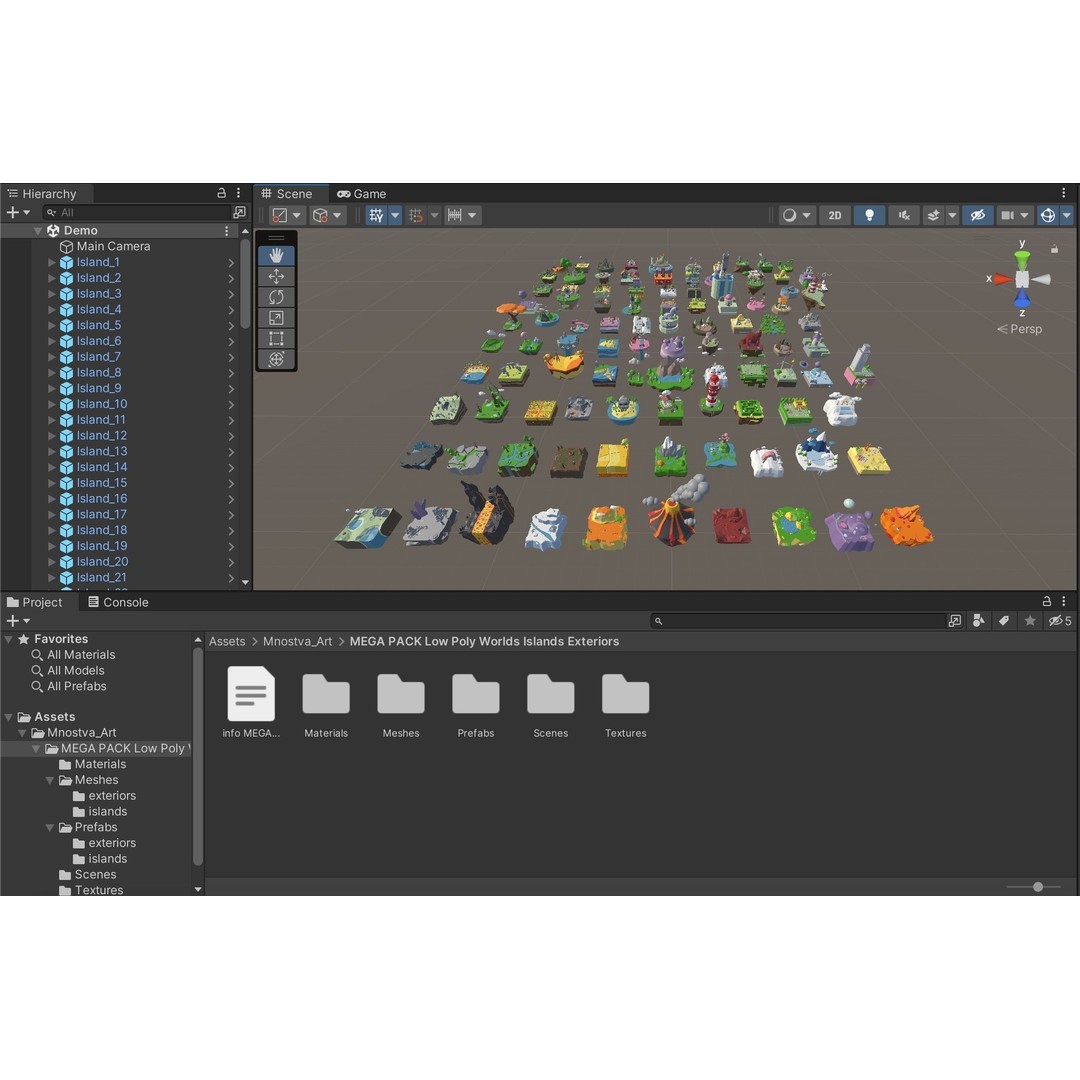This screenshot has height=1080, width=1080.
Task: Collapse the Meshes folder arrow
Action: coord(50,780)
